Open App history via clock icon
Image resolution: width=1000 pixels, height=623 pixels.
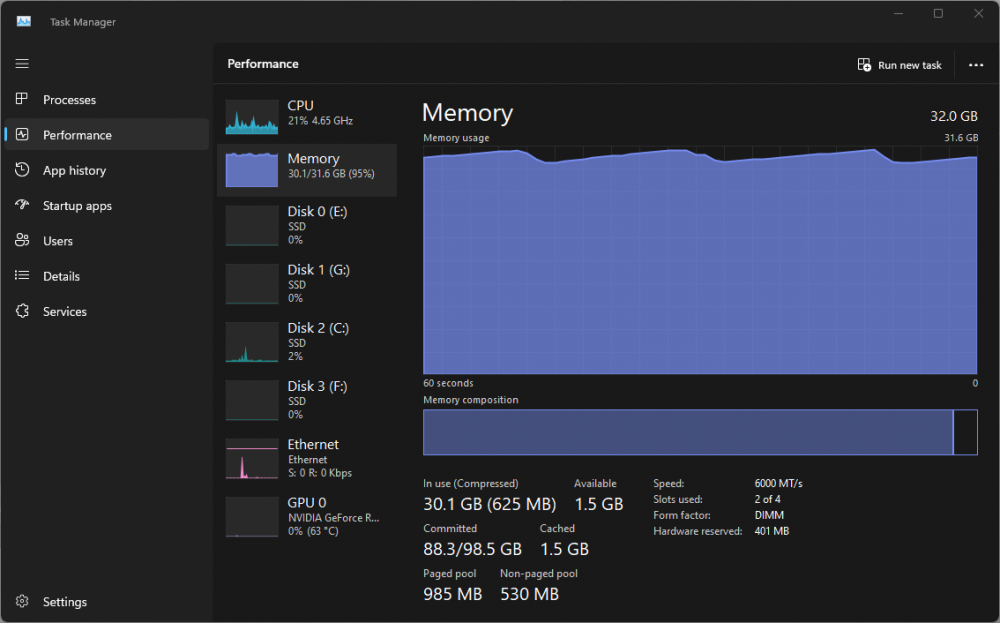point(22,170)
